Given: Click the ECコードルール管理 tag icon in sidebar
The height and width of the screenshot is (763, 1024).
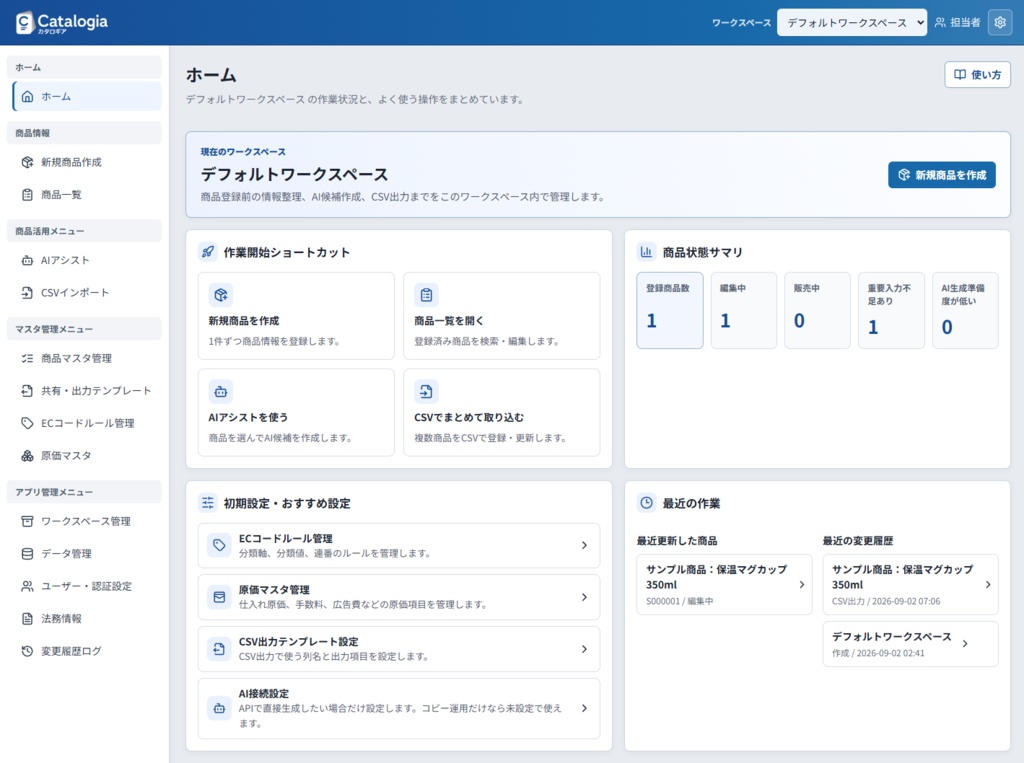Looking at the screenshot, I should click(27, 423).
